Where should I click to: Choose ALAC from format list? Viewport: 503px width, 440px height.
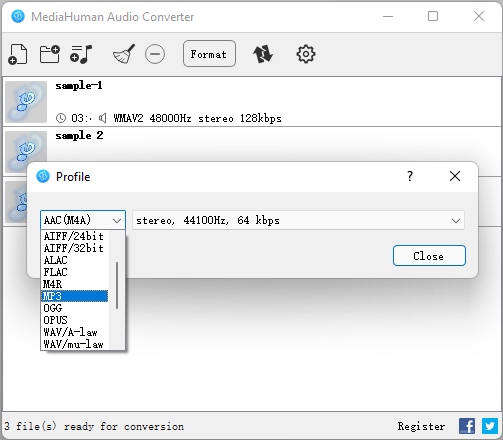(75, 260)
